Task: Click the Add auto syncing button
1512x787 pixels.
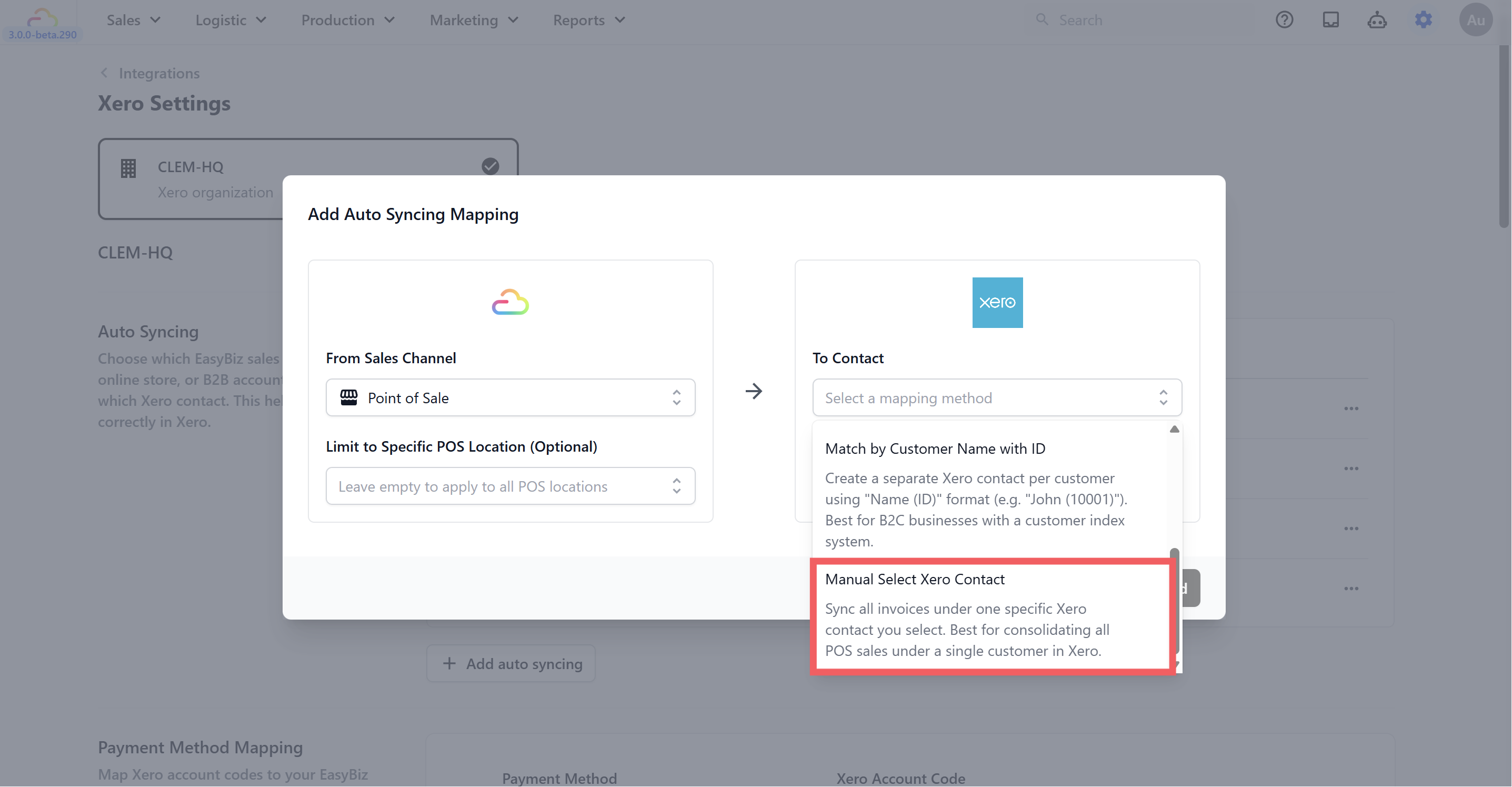Action: (x=510, y=664)
